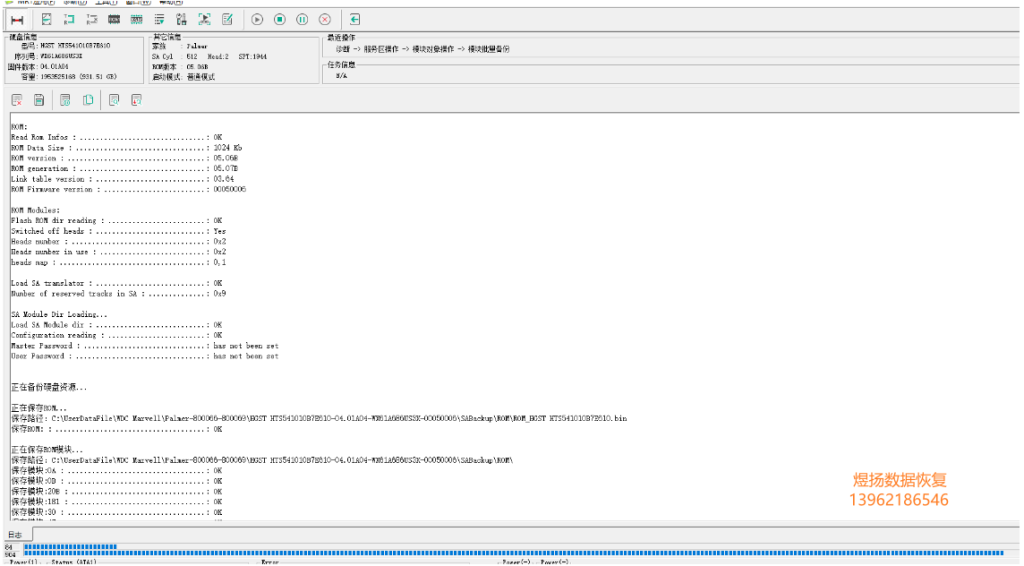Click the 'Status (ATA1)' status bar entry

(74, 562)
